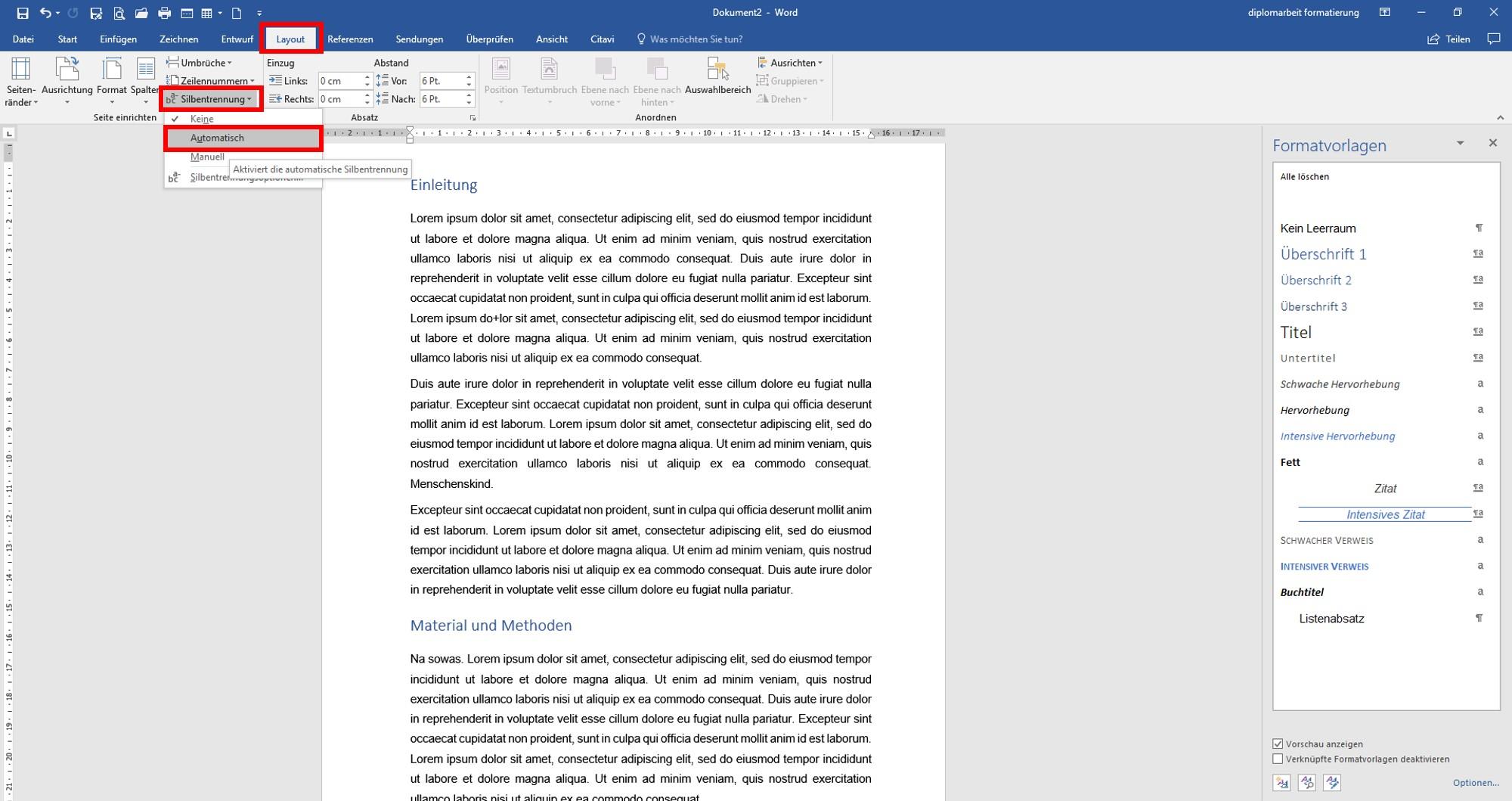
Task: Open Format page size button
Action: pos(112,82)
